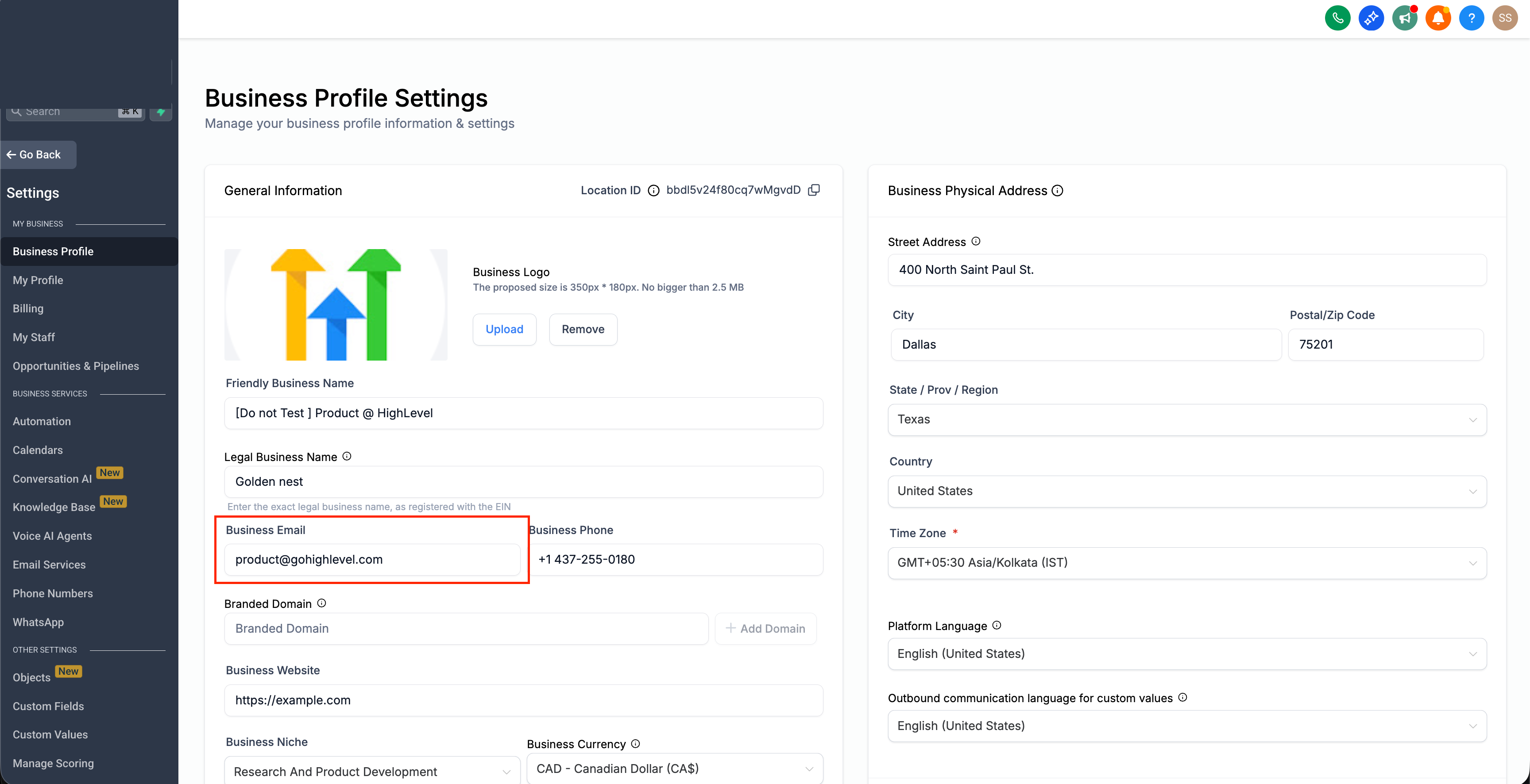Click the Business Website field

(523, 700)
